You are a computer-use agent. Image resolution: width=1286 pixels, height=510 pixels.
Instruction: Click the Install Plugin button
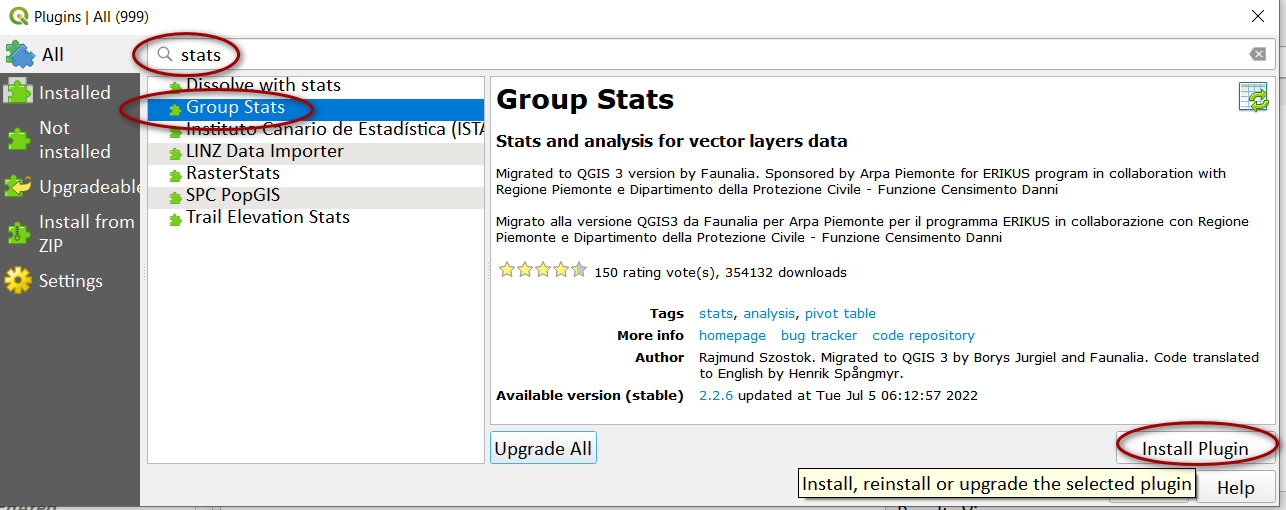[x=1195, y=449]
